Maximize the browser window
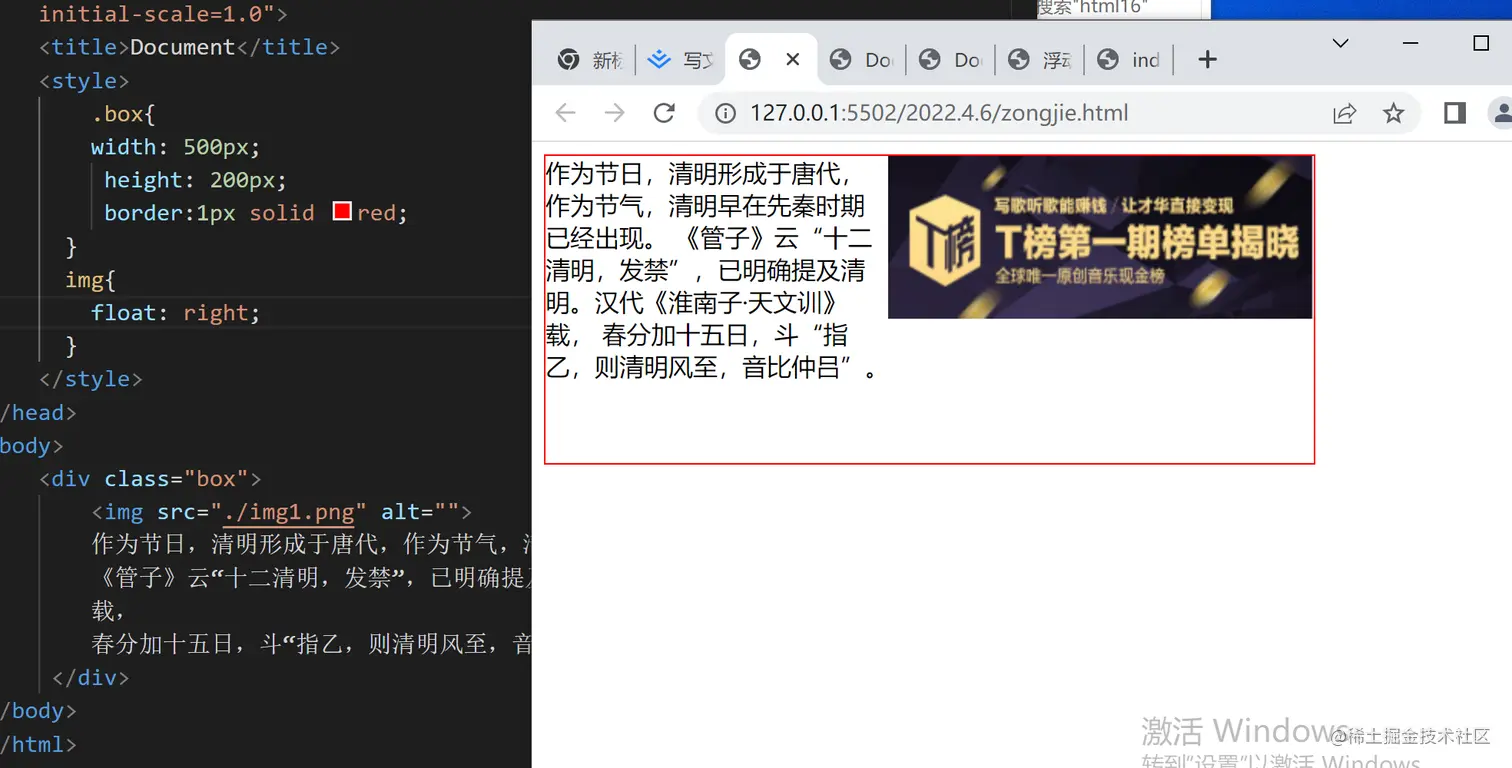Image resolution: width=1512 pixels, height=768 pixels. [1481, 43]
